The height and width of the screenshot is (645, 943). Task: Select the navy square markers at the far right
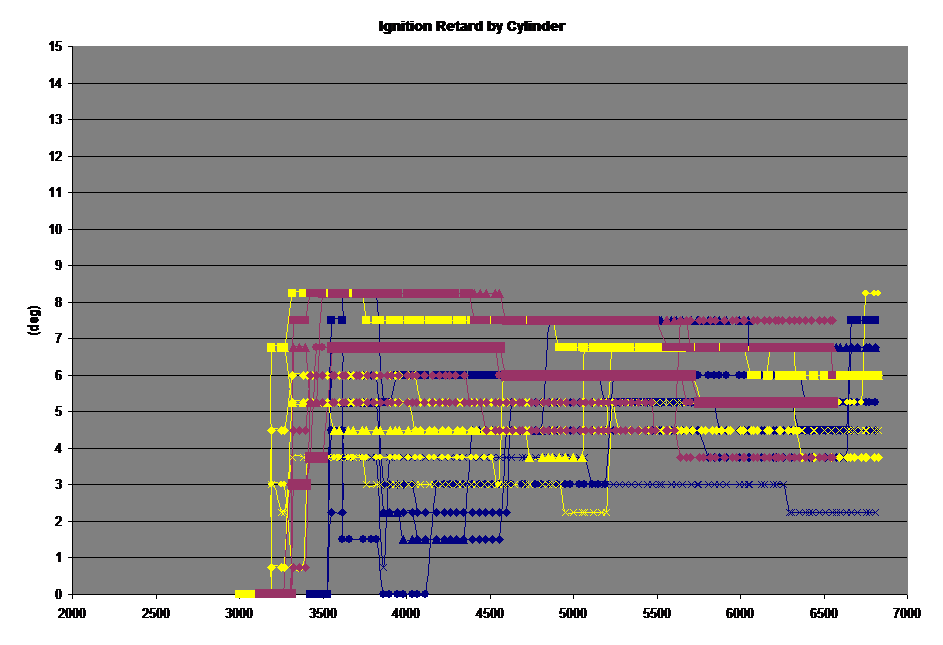click(x=863, y=320)
